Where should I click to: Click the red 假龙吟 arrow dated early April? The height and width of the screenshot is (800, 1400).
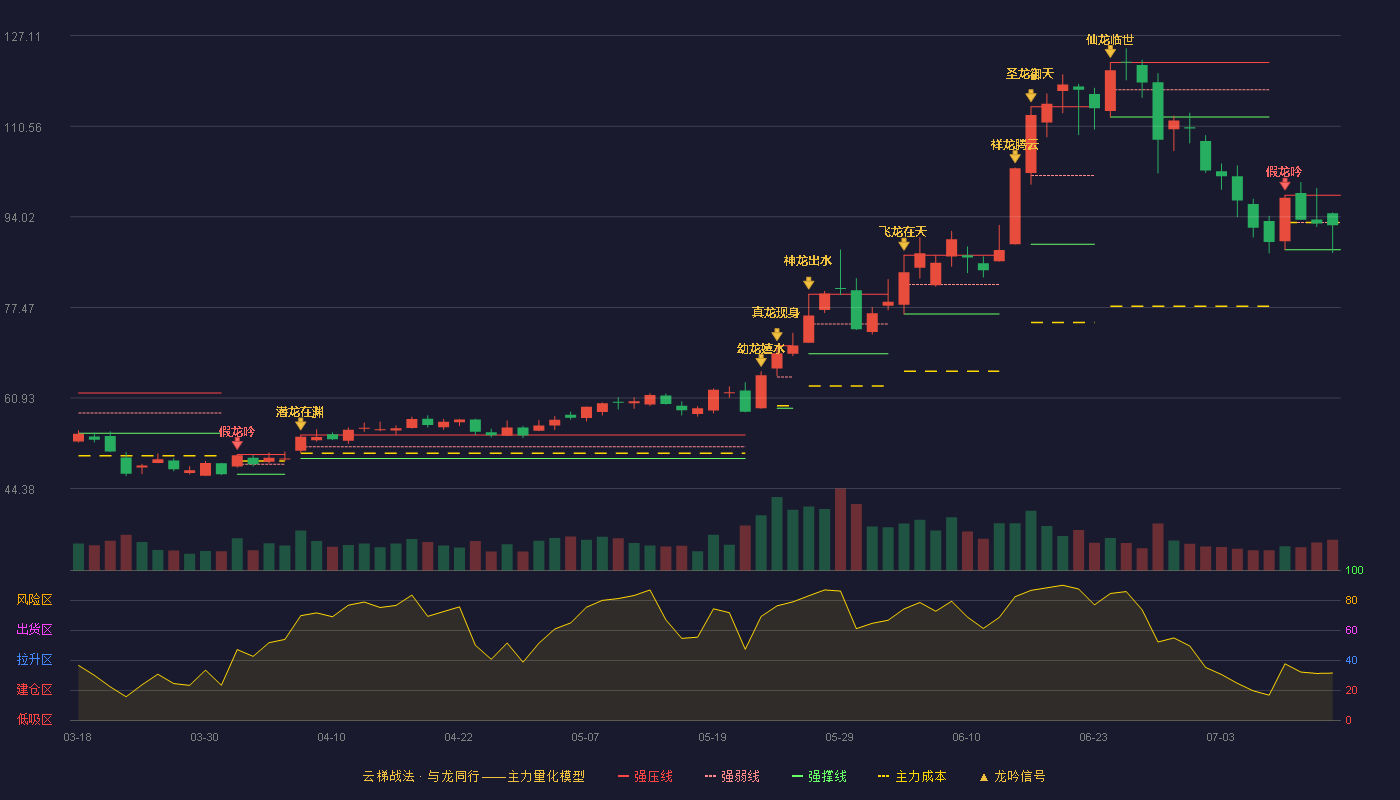[237, 444]
